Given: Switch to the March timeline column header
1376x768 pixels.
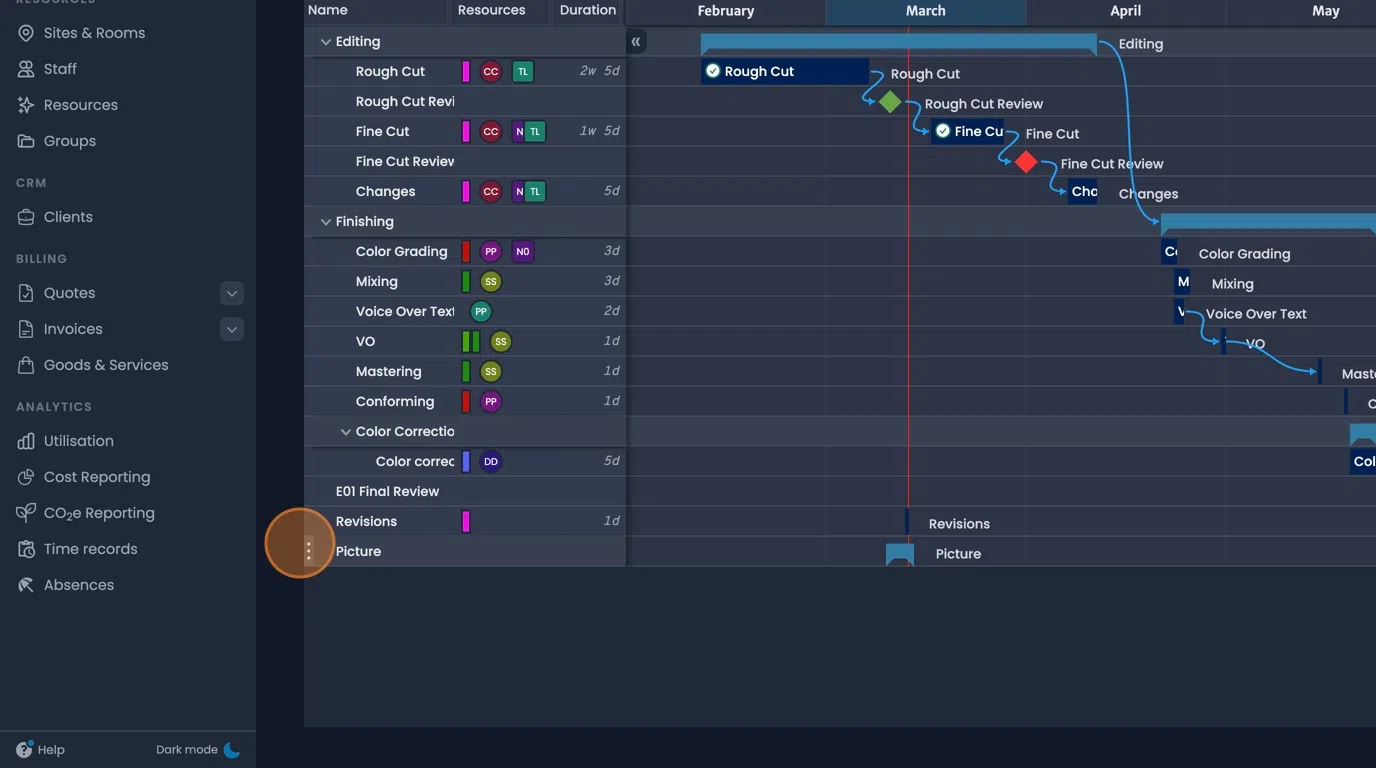Looking at the screenshot, I should tap(925, 11).
